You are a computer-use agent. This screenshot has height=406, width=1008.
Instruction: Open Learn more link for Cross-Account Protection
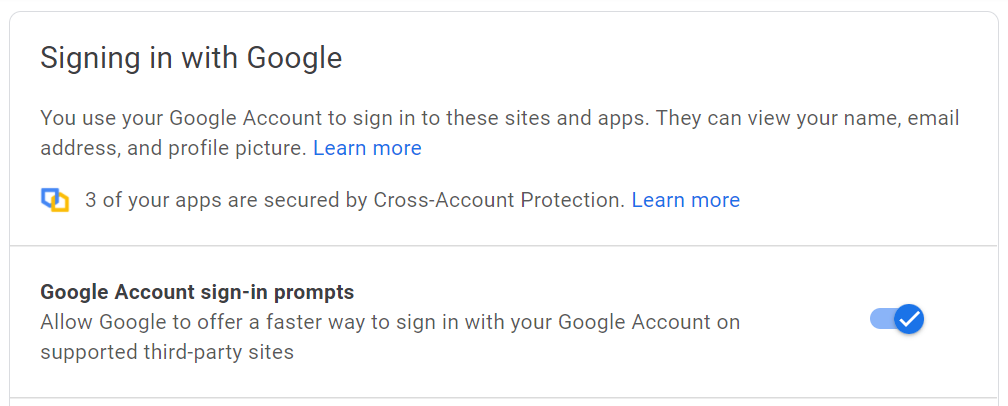coord(685,200)
